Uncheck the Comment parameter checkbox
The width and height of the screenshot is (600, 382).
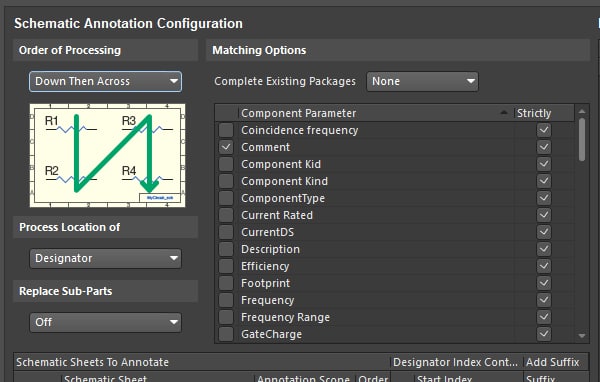[x=226, y=147]
